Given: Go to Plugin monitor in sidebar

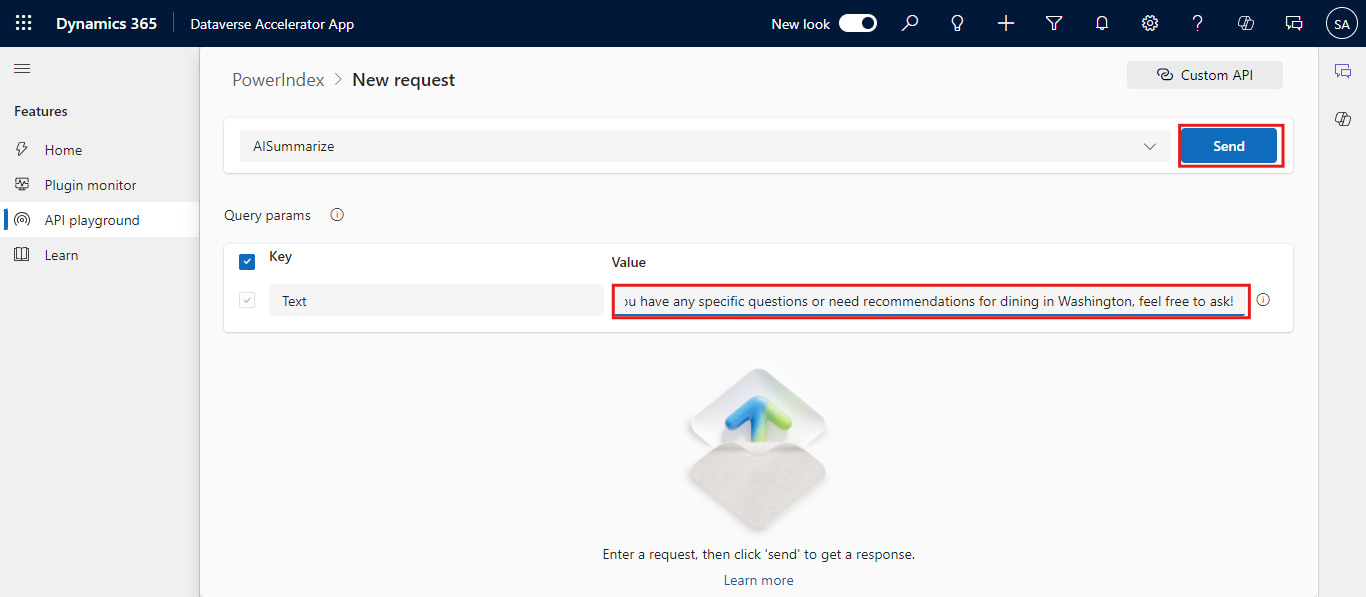Looking at the screenshot, I should point(90,185).
